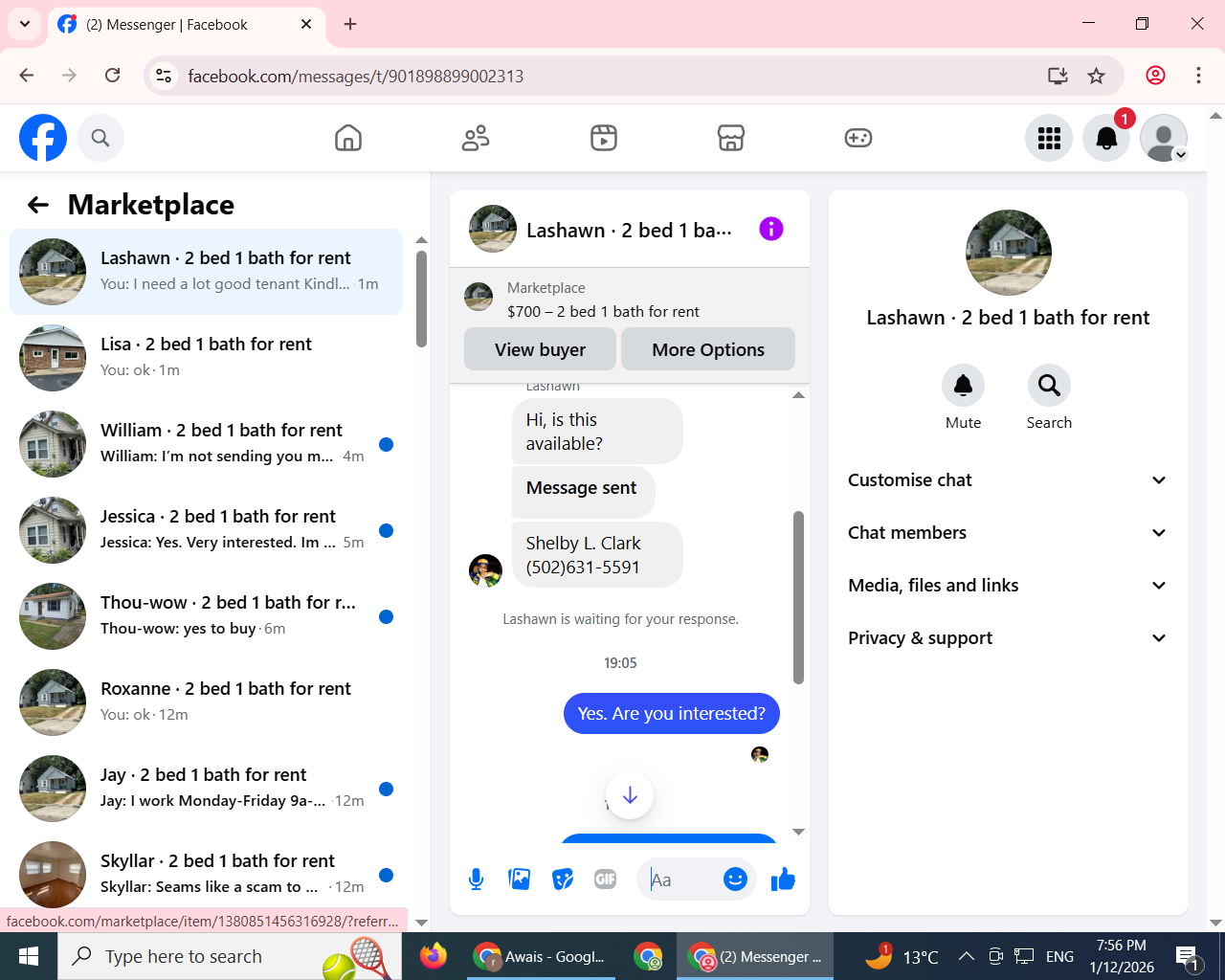The image size is (1225, 980).
Task: Open the notifications bell icon
Action: [x=1106, y=138]
